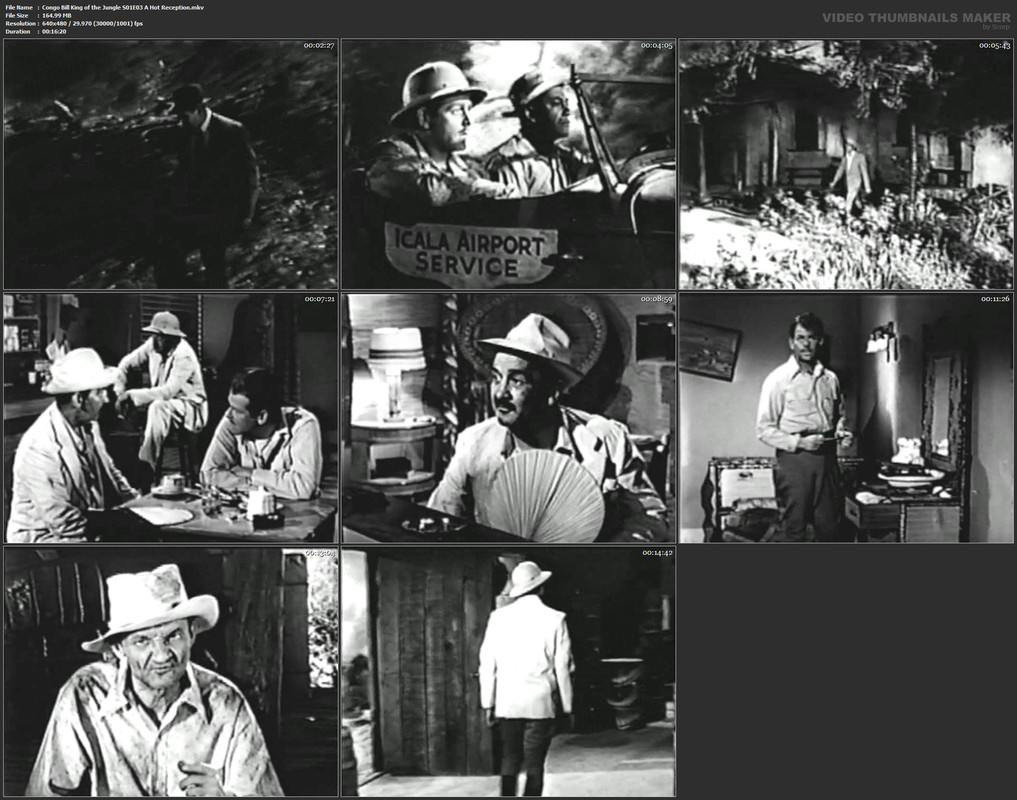Image resolution: width=1017 pixels, height=800 pixels.
Task: Click the resolution value 640x480 / 29.970 fps
Action: tap(92, 23)
